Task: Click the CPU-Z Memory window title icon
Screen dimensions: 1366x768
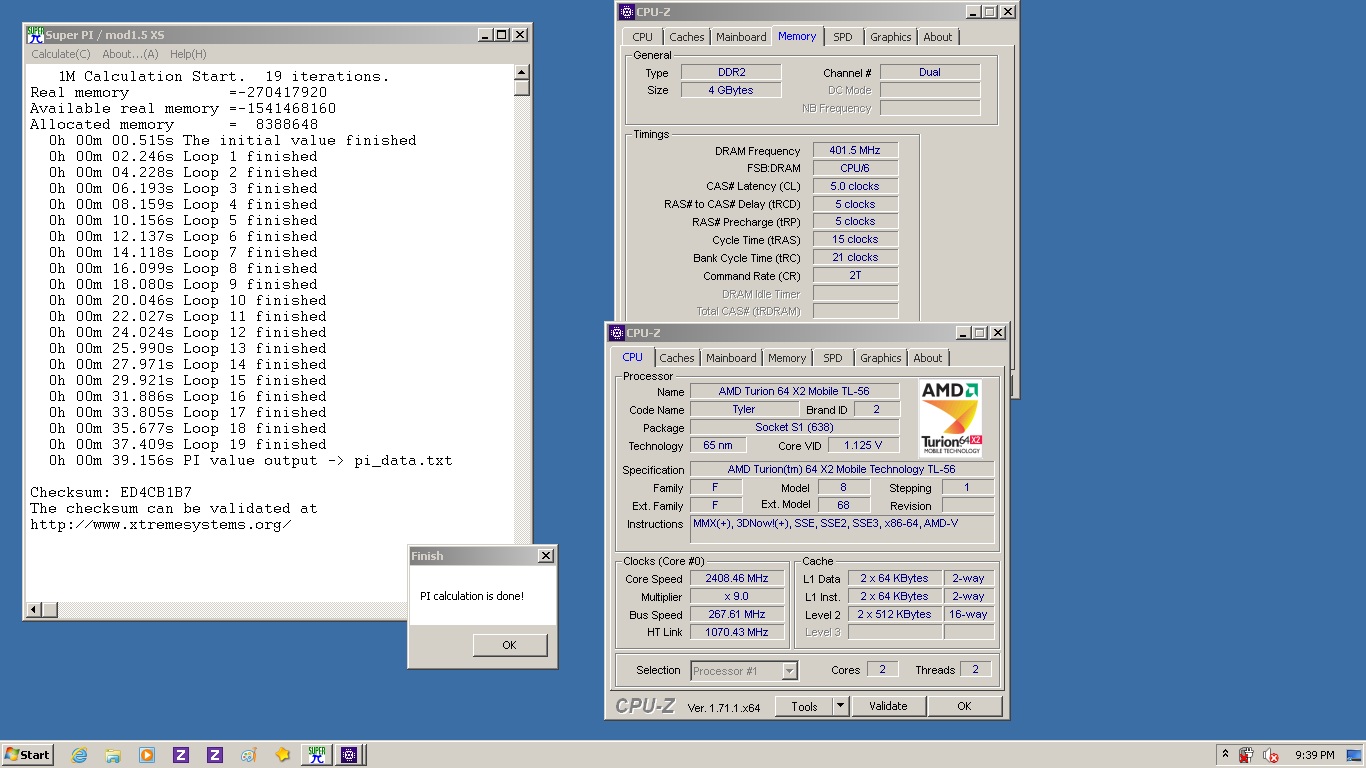Action: point(627,12)
